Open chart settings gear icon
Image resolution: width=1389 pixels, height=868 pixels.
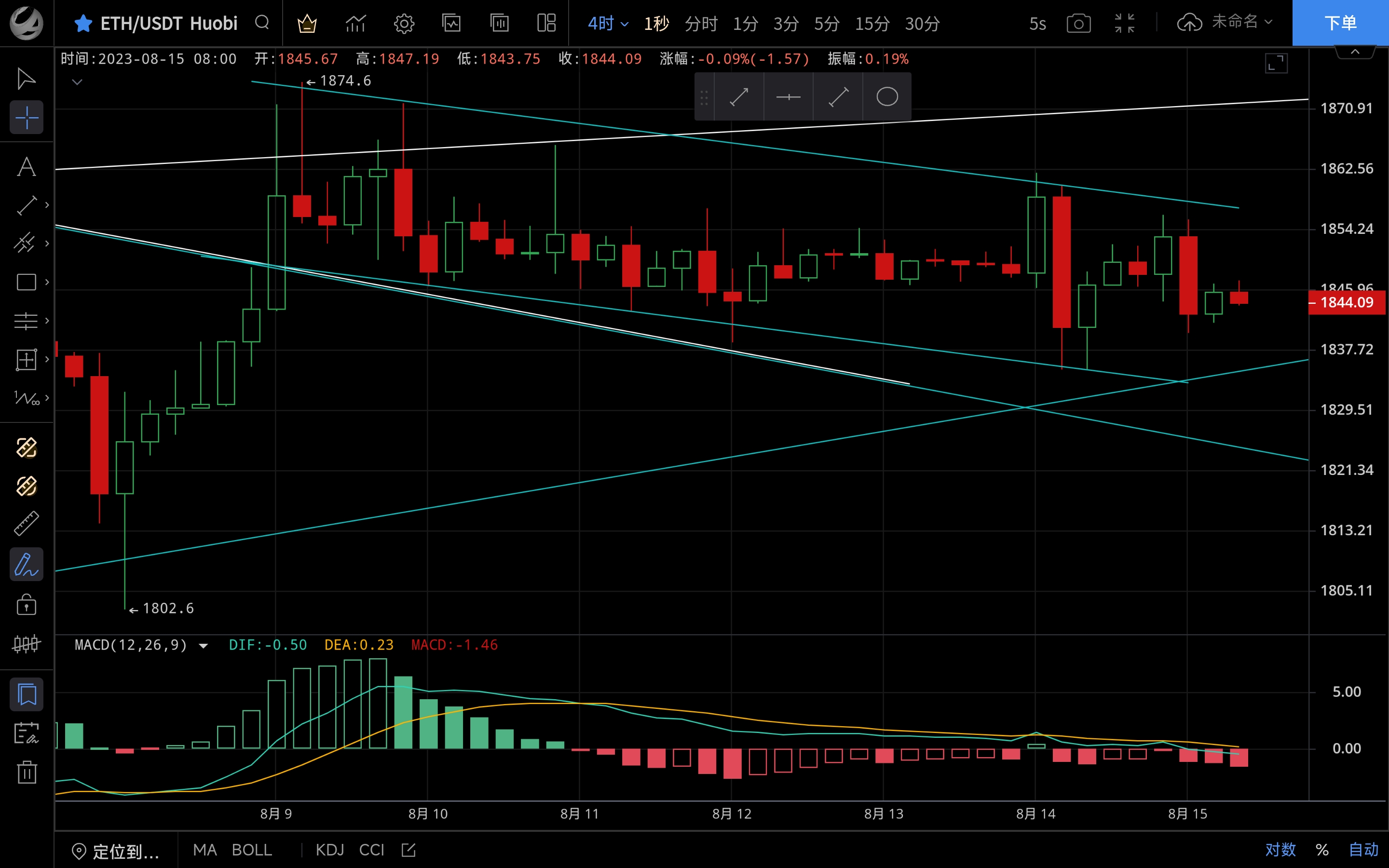click(404, 24)
